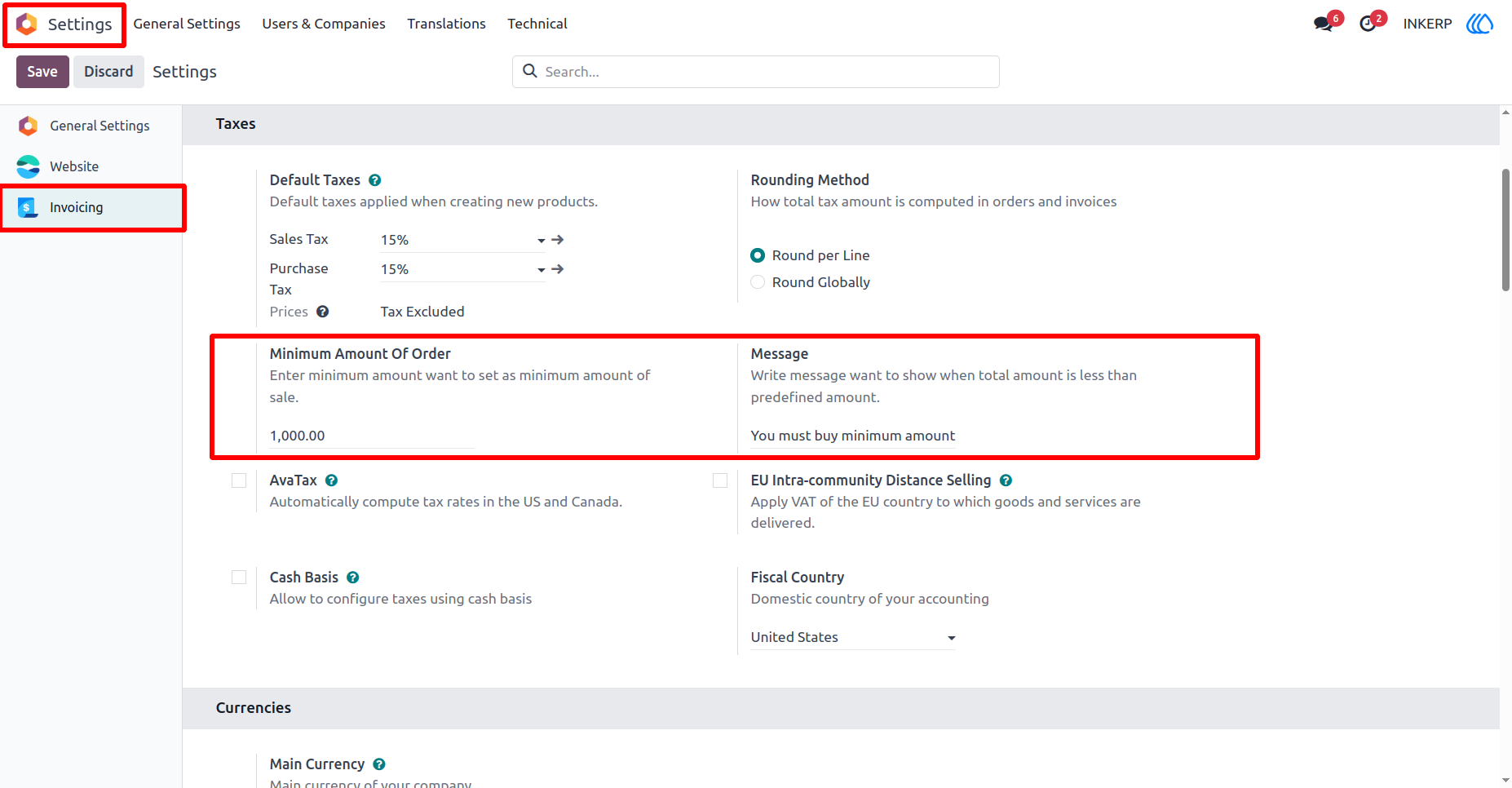Click the Settings app title text
The height and width of the screenshot is (788, 1512).
pyautogui.click(x=80, y=24)
